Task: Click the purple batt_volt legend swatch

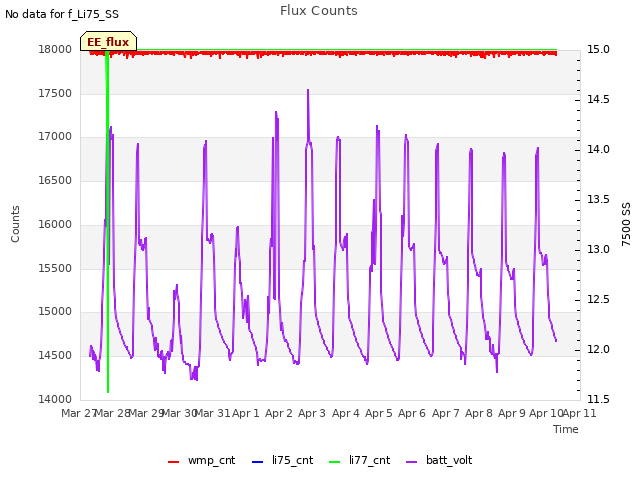Action: [412, 462]
